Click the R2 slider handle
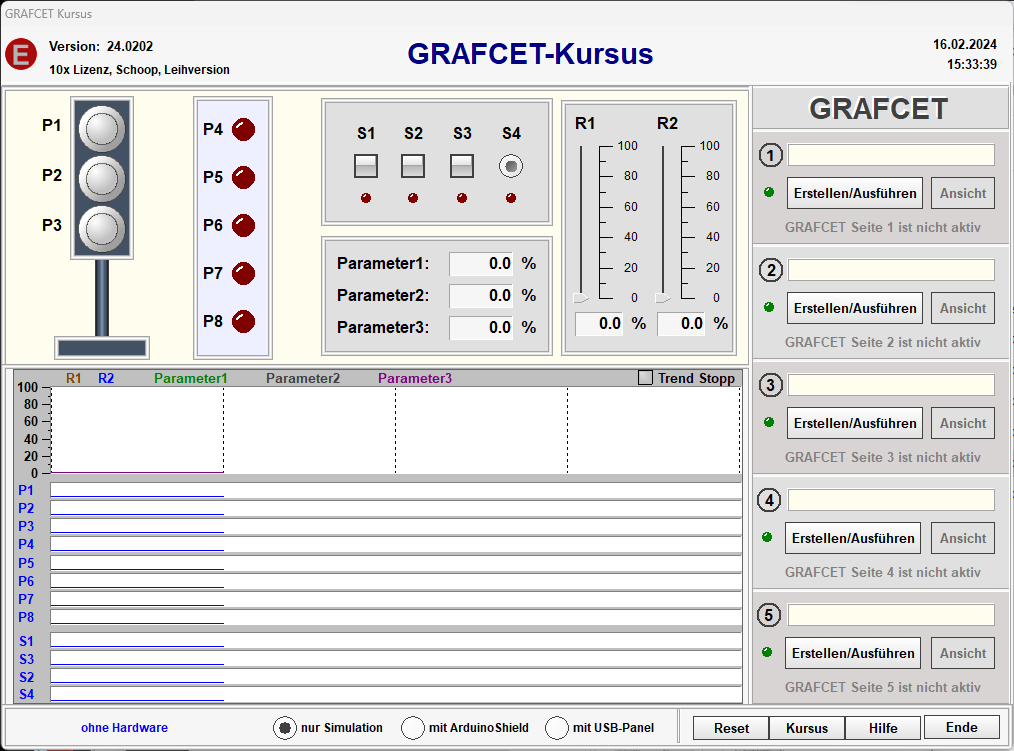Image resolution: width=1014 pixels, height=751 pixels. tap(663, 298)
